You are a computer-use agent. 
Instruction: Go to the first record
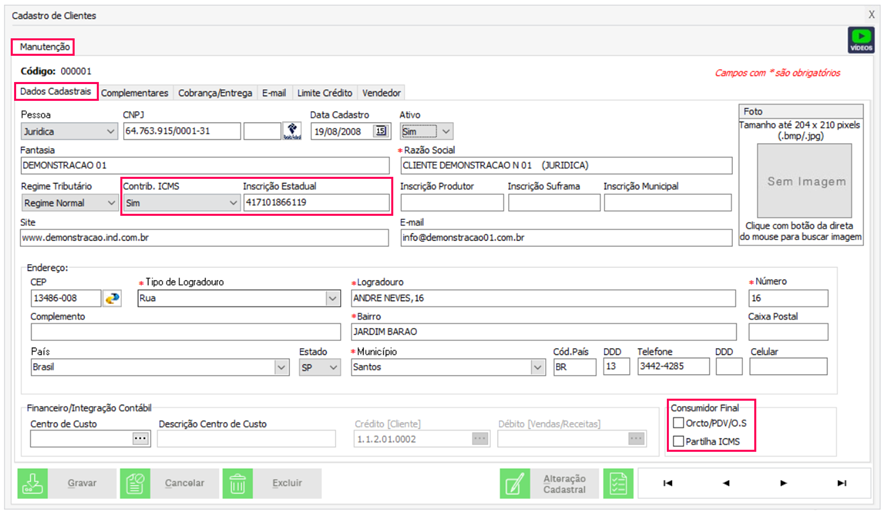pyautogui.click(x=667, y=484)
